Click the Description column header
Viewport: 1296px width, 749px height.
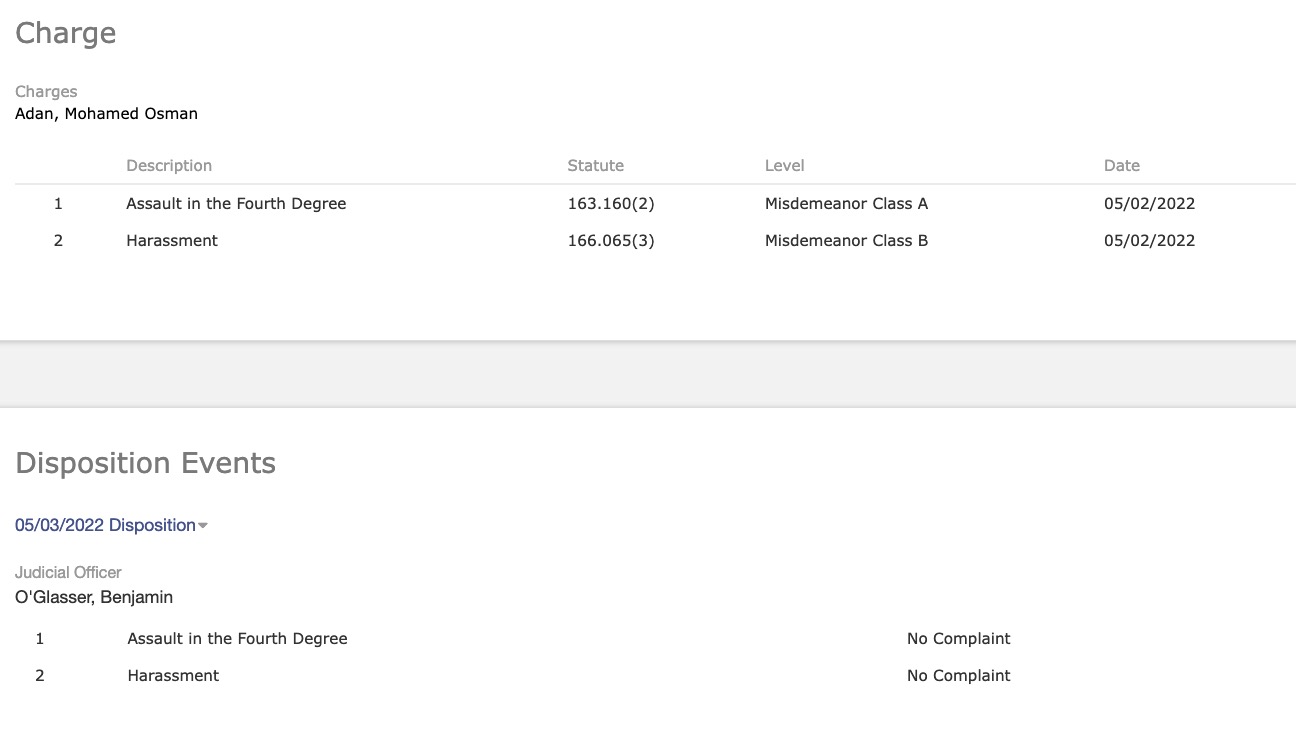(169, 166)
